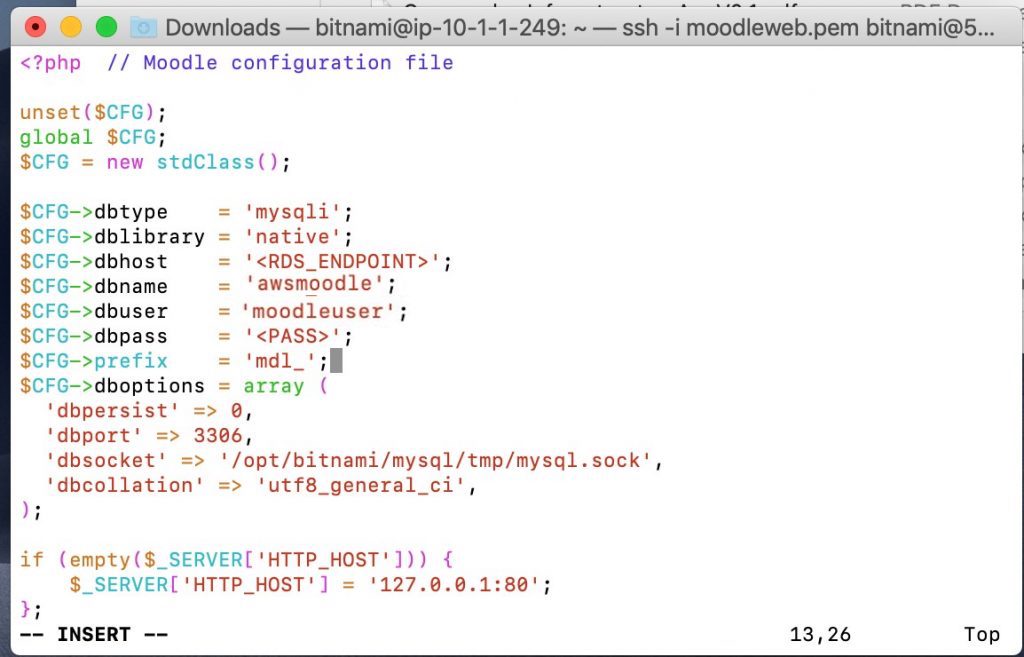
Task: Click the 'dbtype' property name
Action: pyautogui.click(x=131, y=212)
